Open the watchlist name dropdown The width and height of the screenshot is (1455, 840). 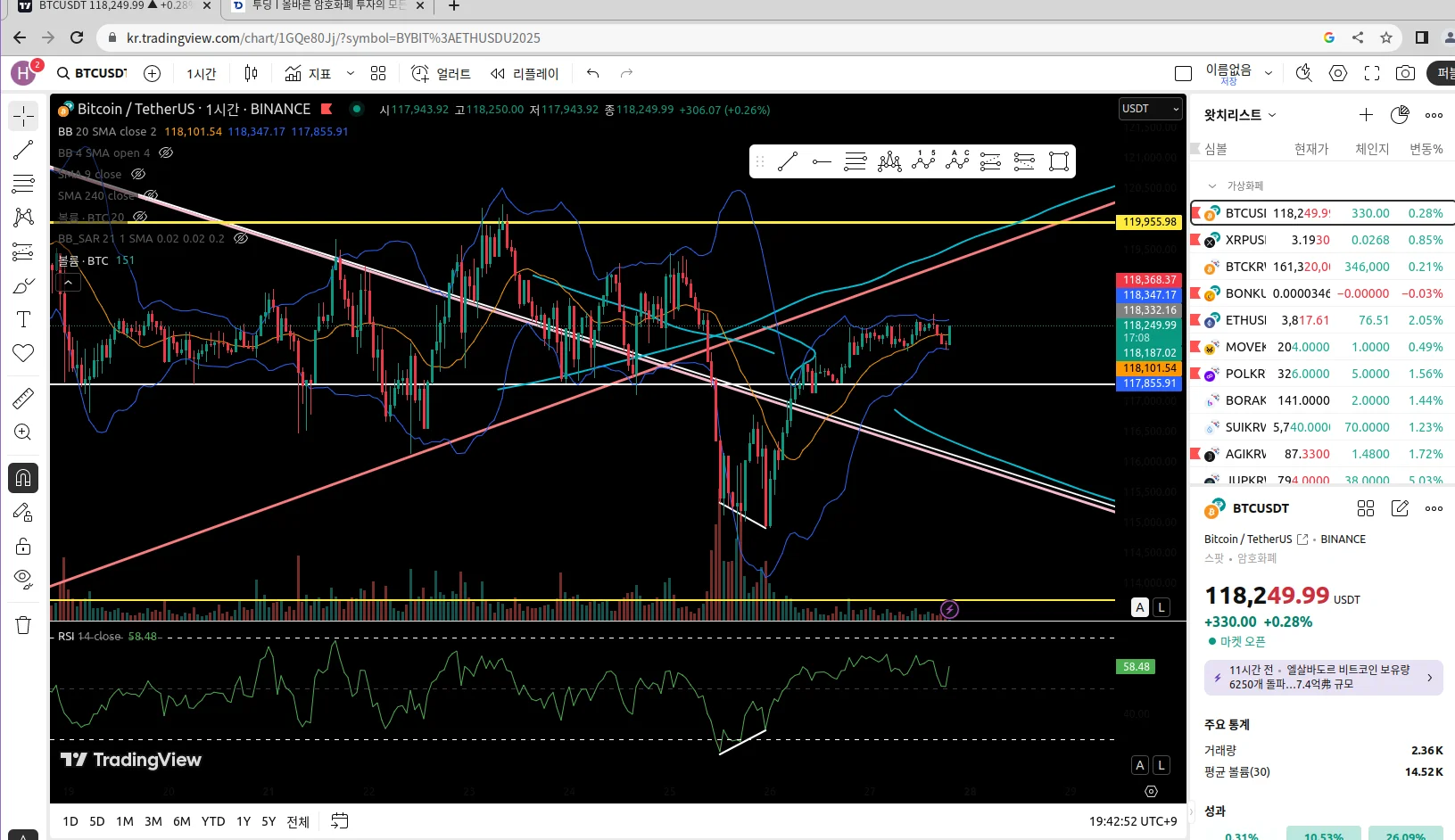tap(1240, 114)
